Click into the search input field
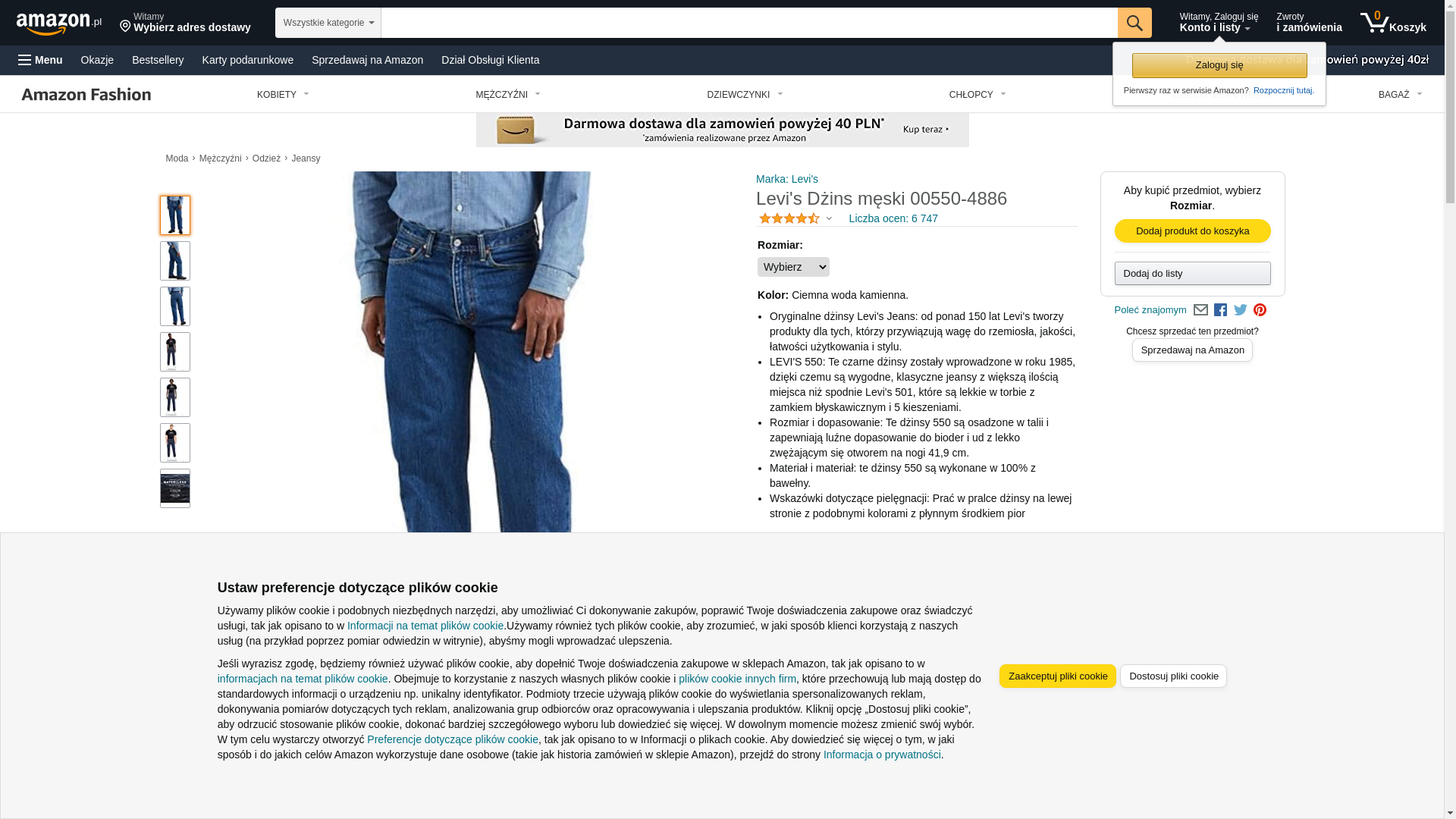Image resolution: width=1456 pixels, height=819 pixels. [x=749, y=23]
